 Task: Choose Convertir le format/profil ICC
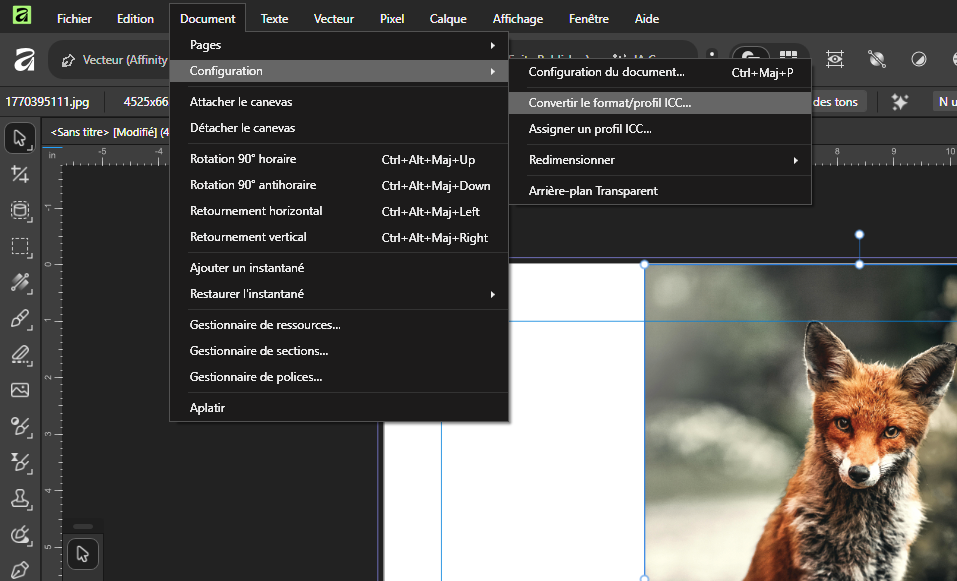pos(609,102)
